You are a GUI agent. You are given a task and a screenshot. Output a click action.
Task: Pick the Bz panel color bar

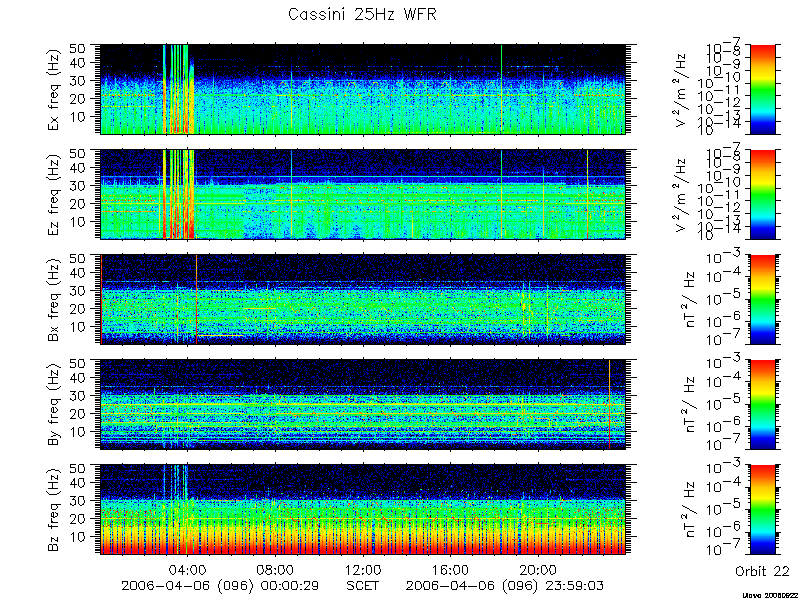click(x=762, y=510)
